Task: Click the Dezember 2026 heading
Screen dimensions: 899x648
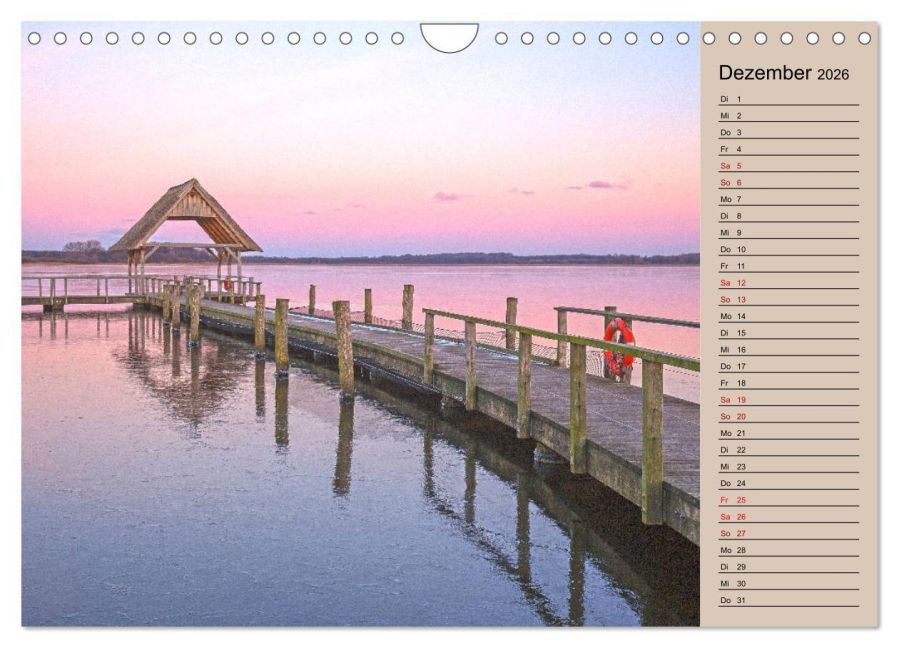Action: click(783, 73)
